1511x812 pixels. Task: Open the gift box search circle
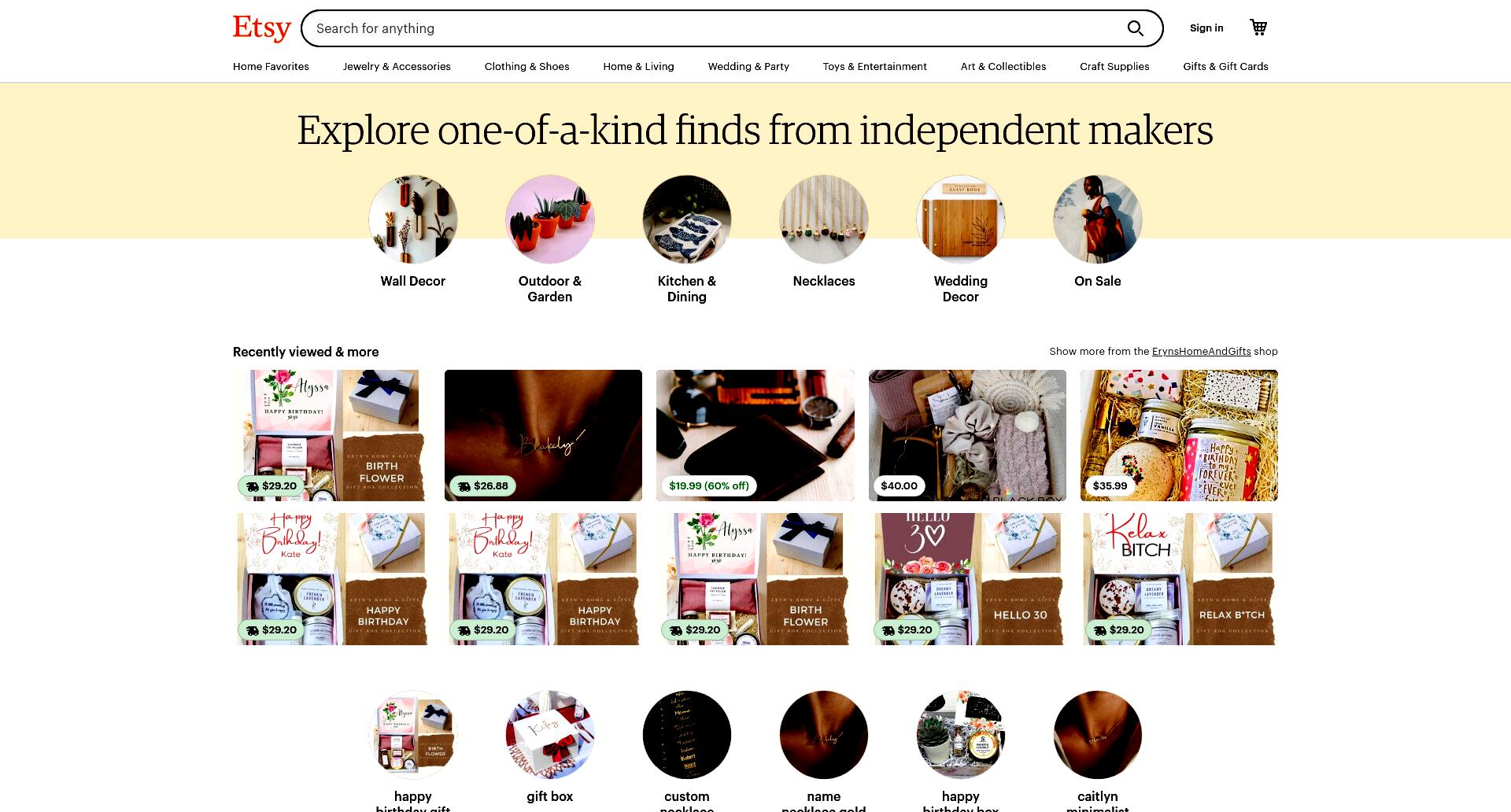coord(550,735)
